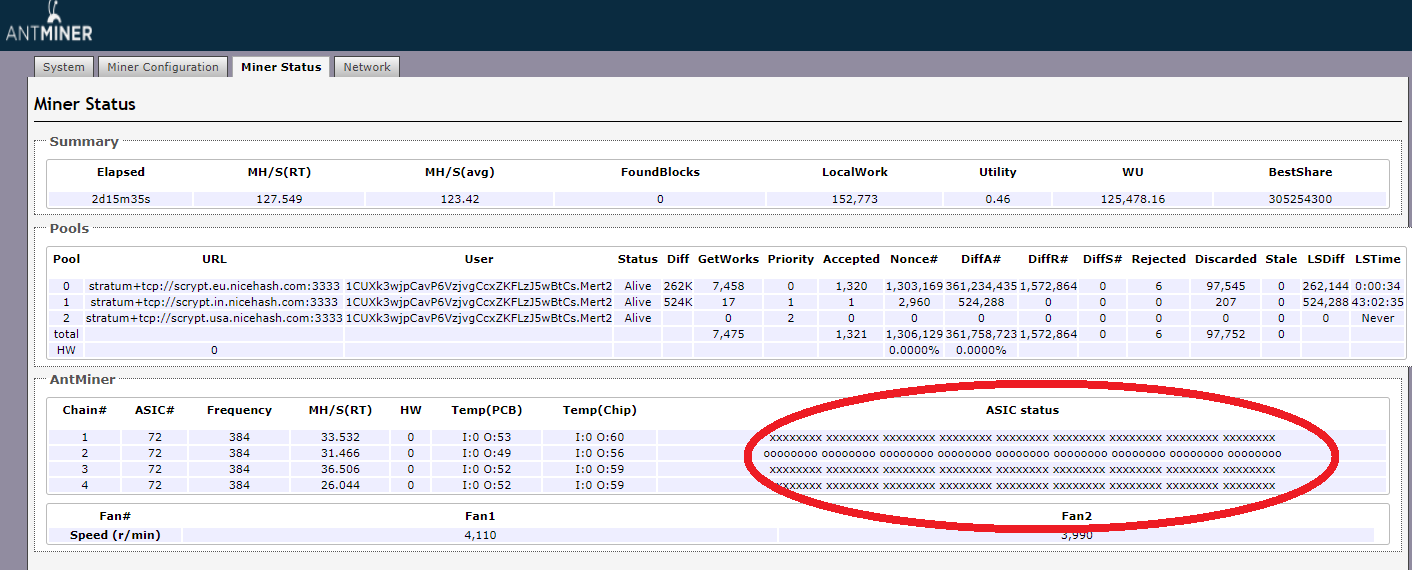Select pool 0 Diff value 262K

(678, 286)
